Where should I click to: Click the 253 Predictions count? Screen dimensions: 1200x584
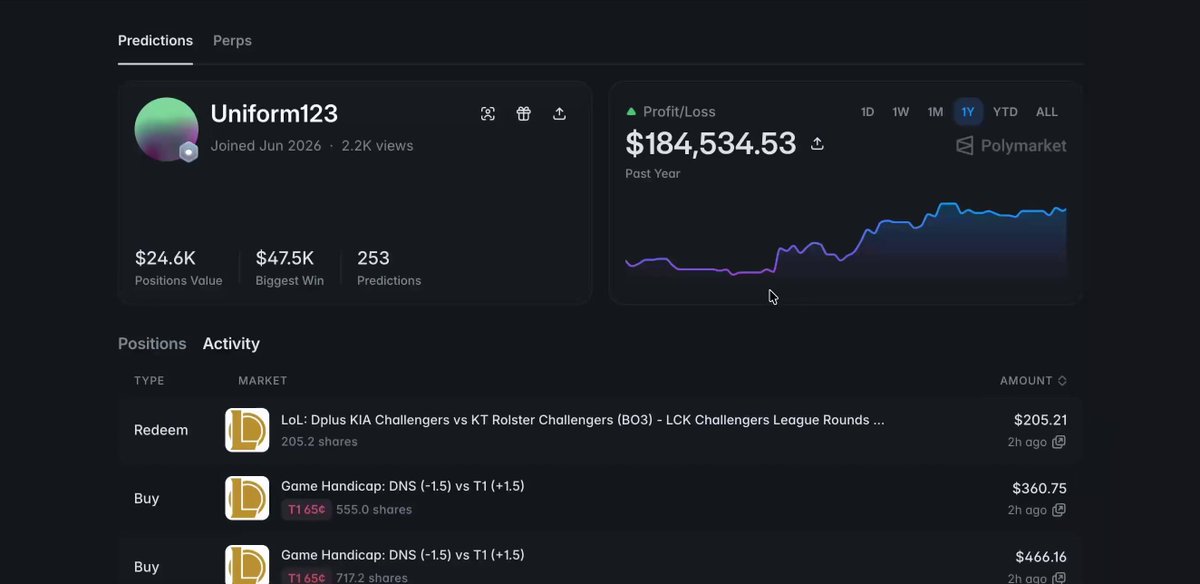pos(373,258)
